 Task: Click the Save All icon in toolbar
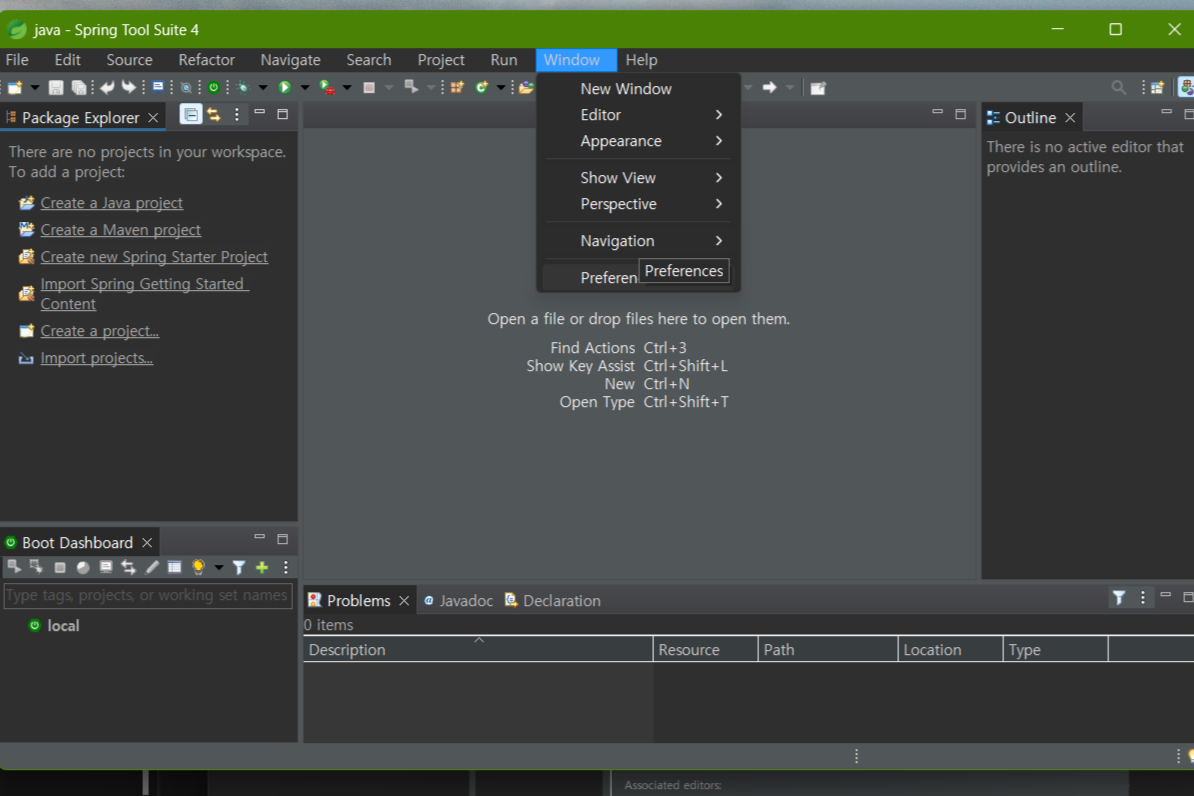78,88
